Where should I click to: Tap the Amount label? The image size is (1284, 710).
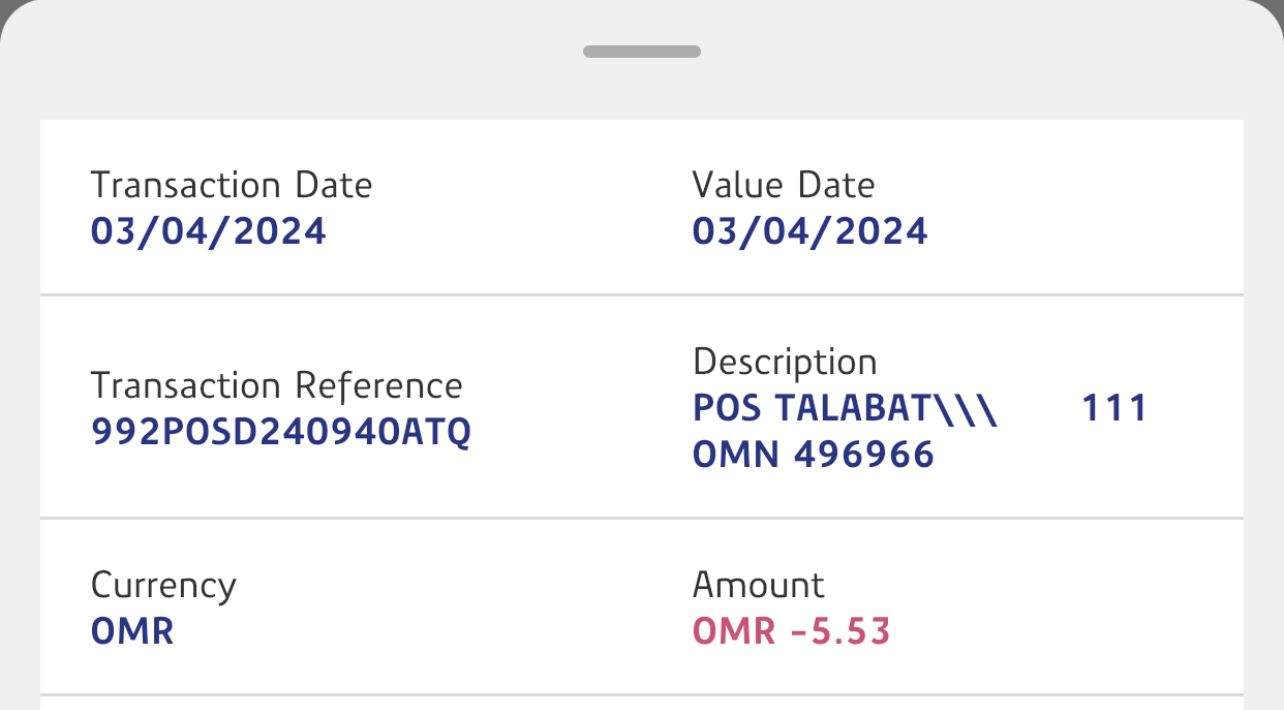click(758, 585)
